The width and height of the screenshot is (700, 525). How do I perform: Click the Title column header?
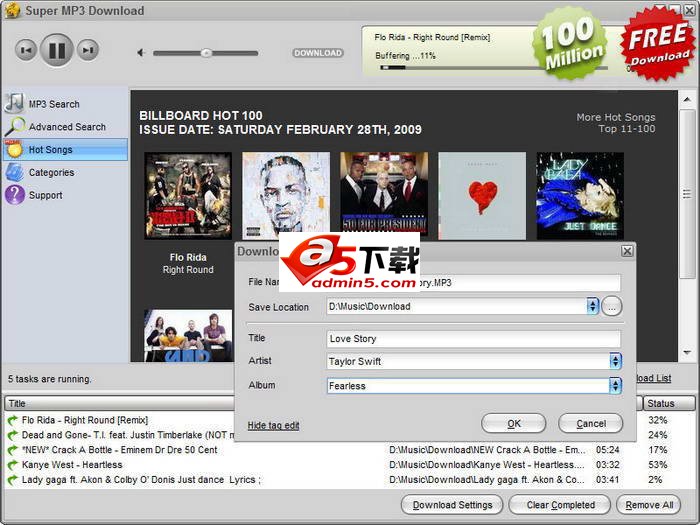(x=119, y=404)
